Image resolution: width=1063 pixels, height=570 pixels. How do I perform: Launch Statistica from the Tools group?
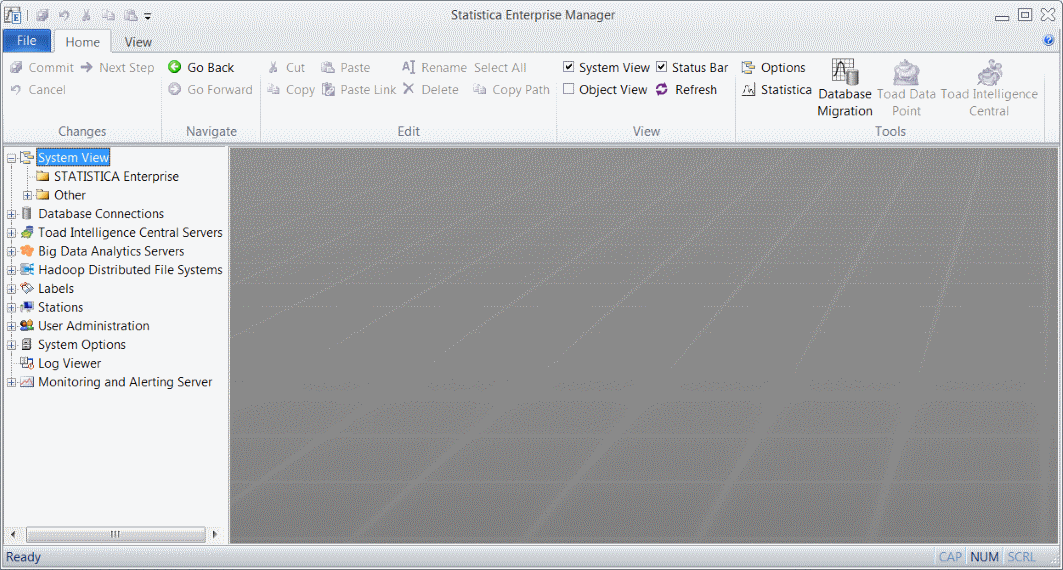click(777, 89)
